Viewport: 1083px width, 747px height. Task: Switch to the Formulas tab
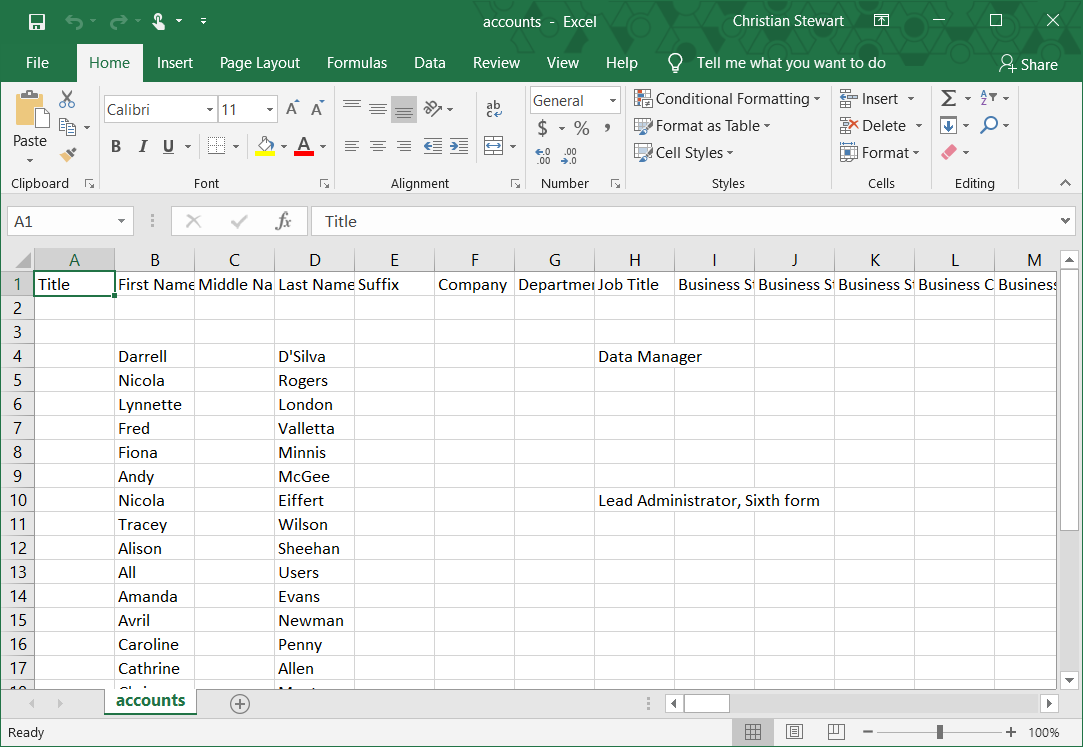point(356,63)
